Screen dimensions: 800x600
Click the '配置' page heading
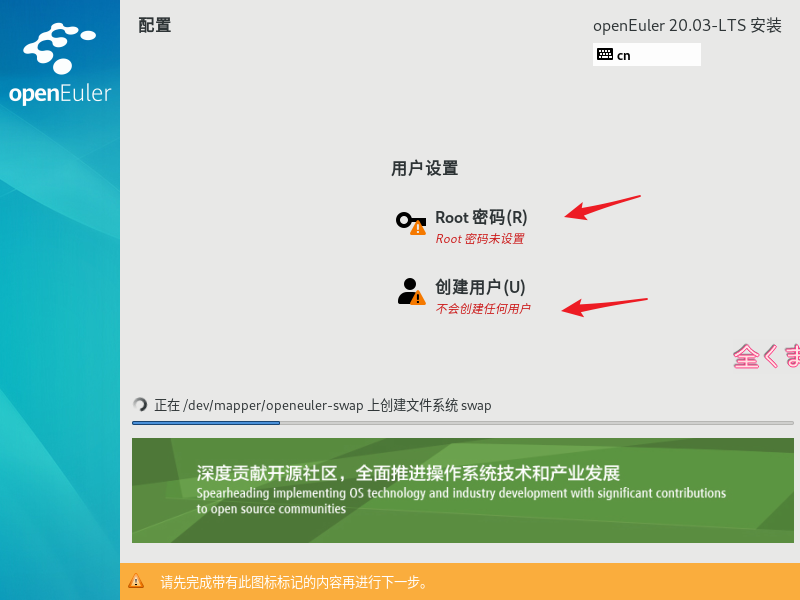(x=155, y=25)
